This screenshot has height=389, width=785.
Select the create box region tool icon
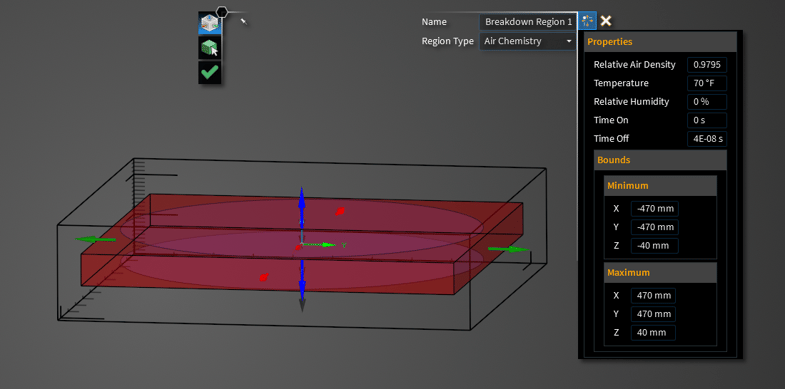[x=209, y=23]
